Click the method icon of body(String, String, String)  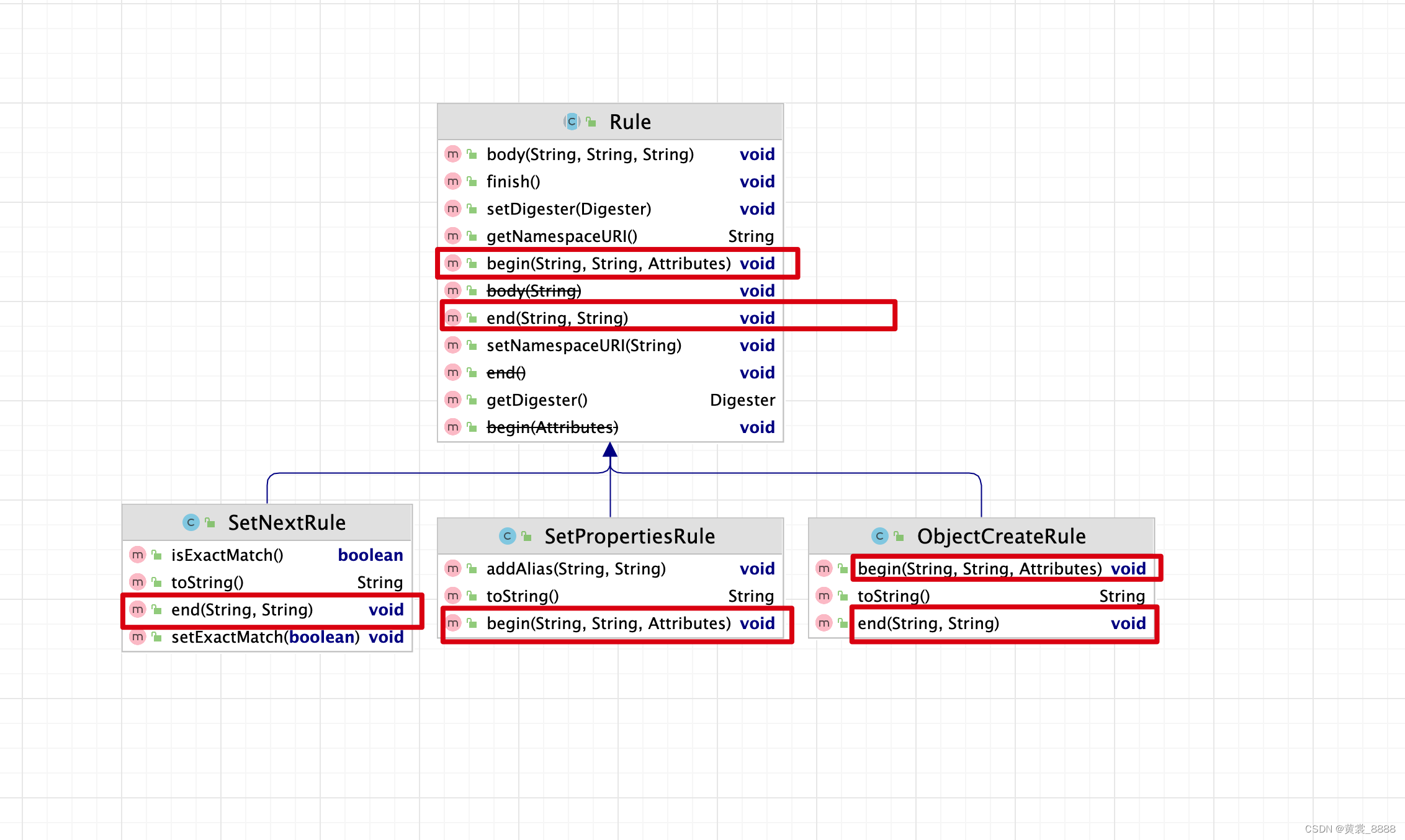point(453,154)
